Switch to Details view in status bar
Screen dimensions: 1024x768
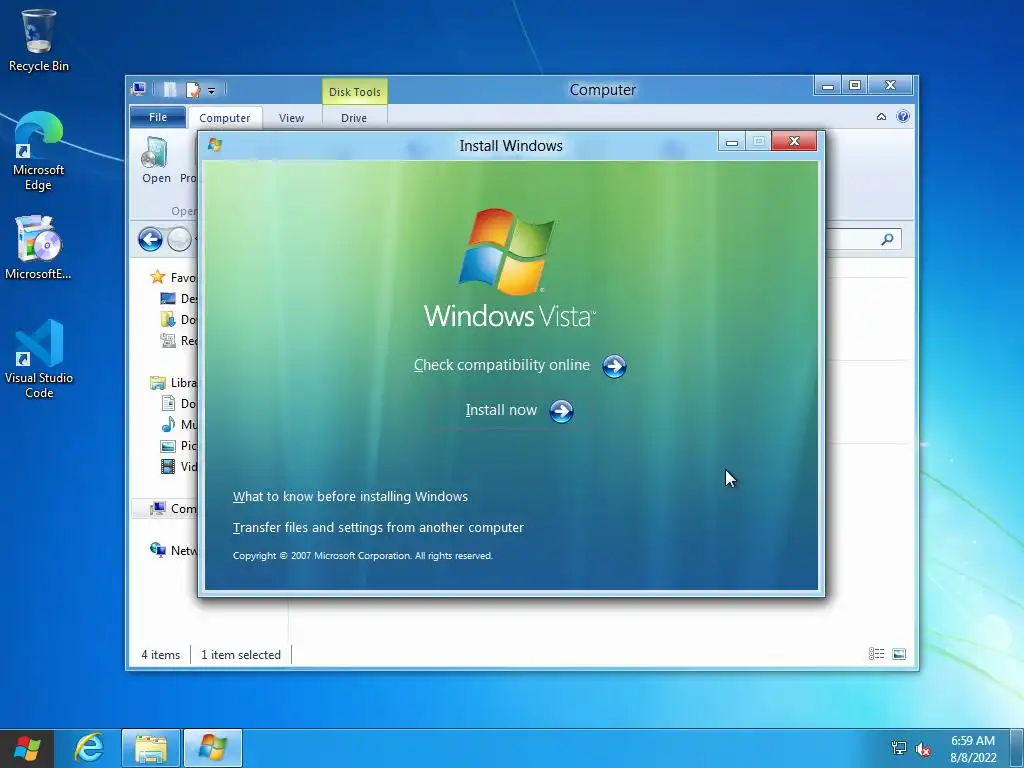pos(876,654)
